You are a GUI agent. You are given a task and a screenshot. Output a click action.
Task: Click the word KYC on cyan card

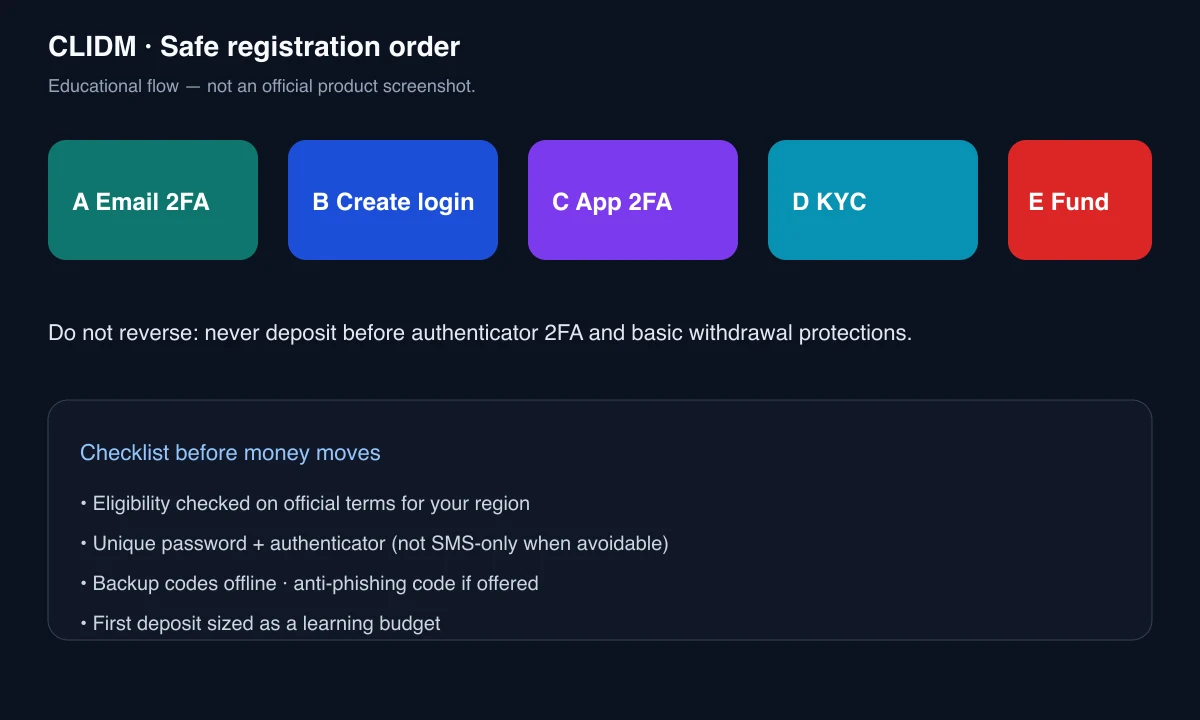click(x=841, y=202)
